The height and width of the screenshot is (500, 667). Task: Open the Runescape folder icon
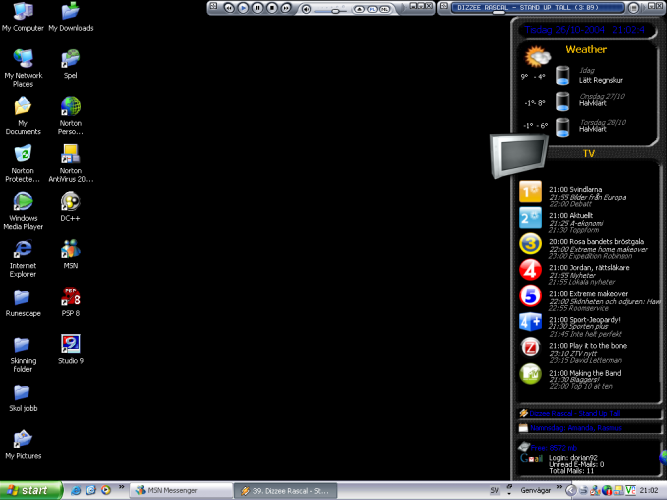click(22, 297)
